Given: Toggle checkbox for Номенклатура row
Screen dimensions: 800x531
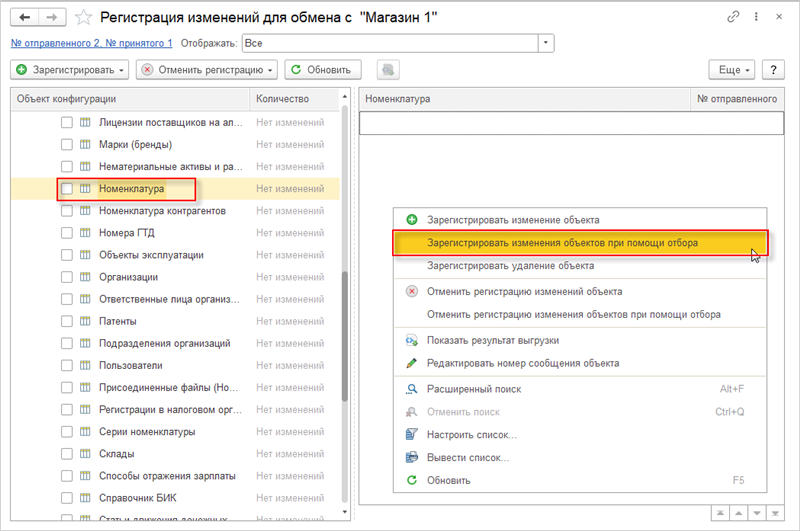Looking at the screenshot, I should [x=66, y=188].
